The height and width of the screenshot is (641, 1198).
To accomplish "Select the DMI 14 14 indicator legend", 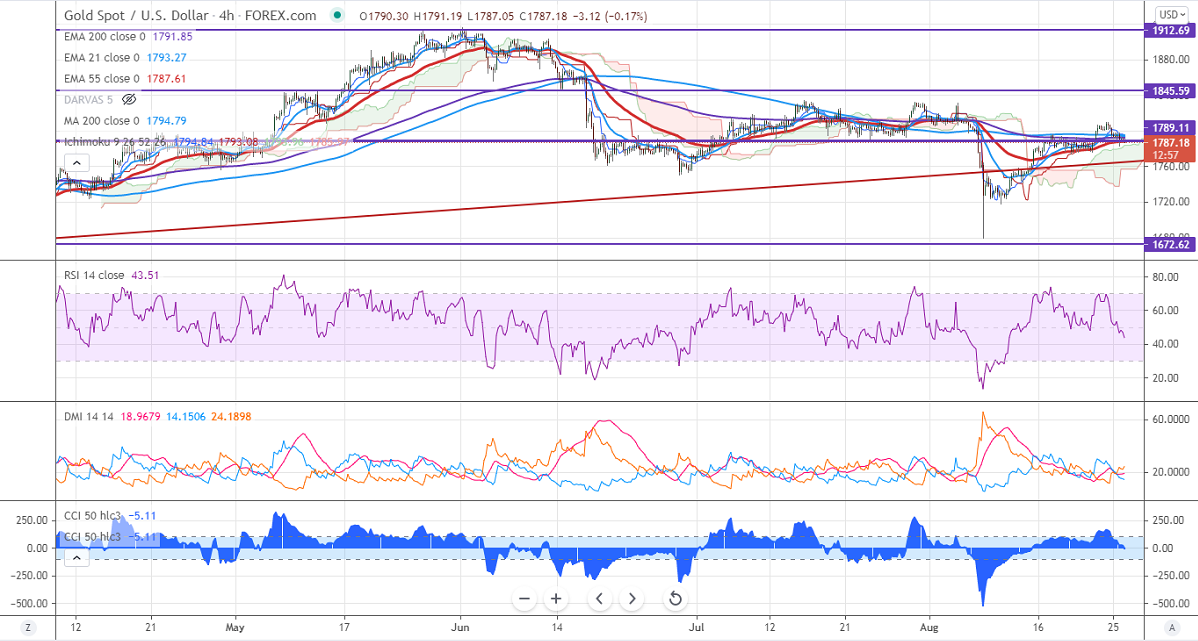I will click(x=89, y=416).
